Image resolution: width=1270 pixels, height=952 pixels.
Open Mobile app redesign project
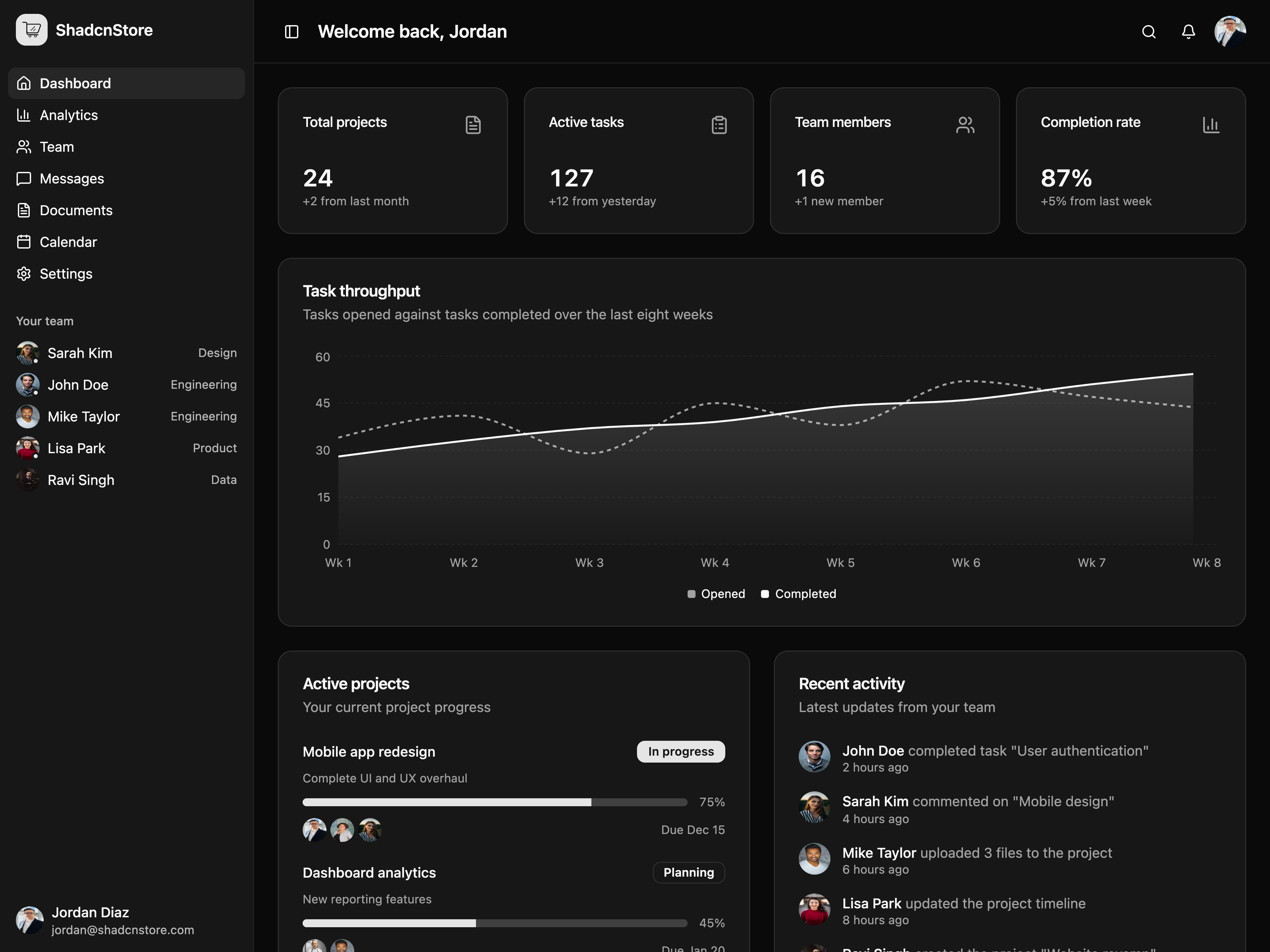[x=369, y=752]
